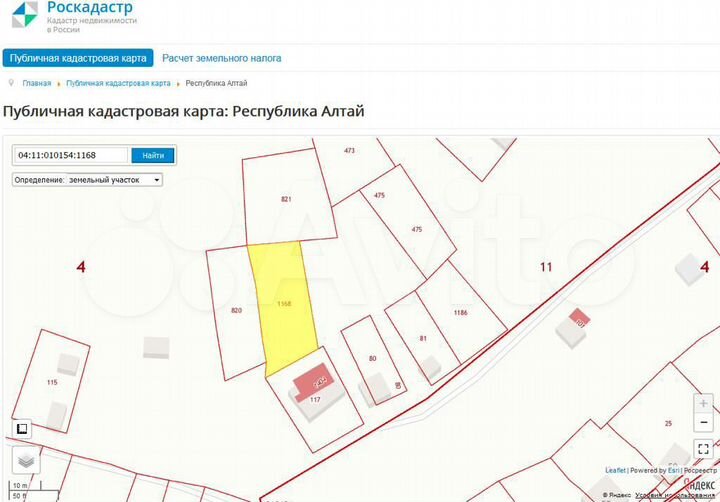Open the map layers switcher
Viewport: 720px width, 502px height.
click(26, 460)
